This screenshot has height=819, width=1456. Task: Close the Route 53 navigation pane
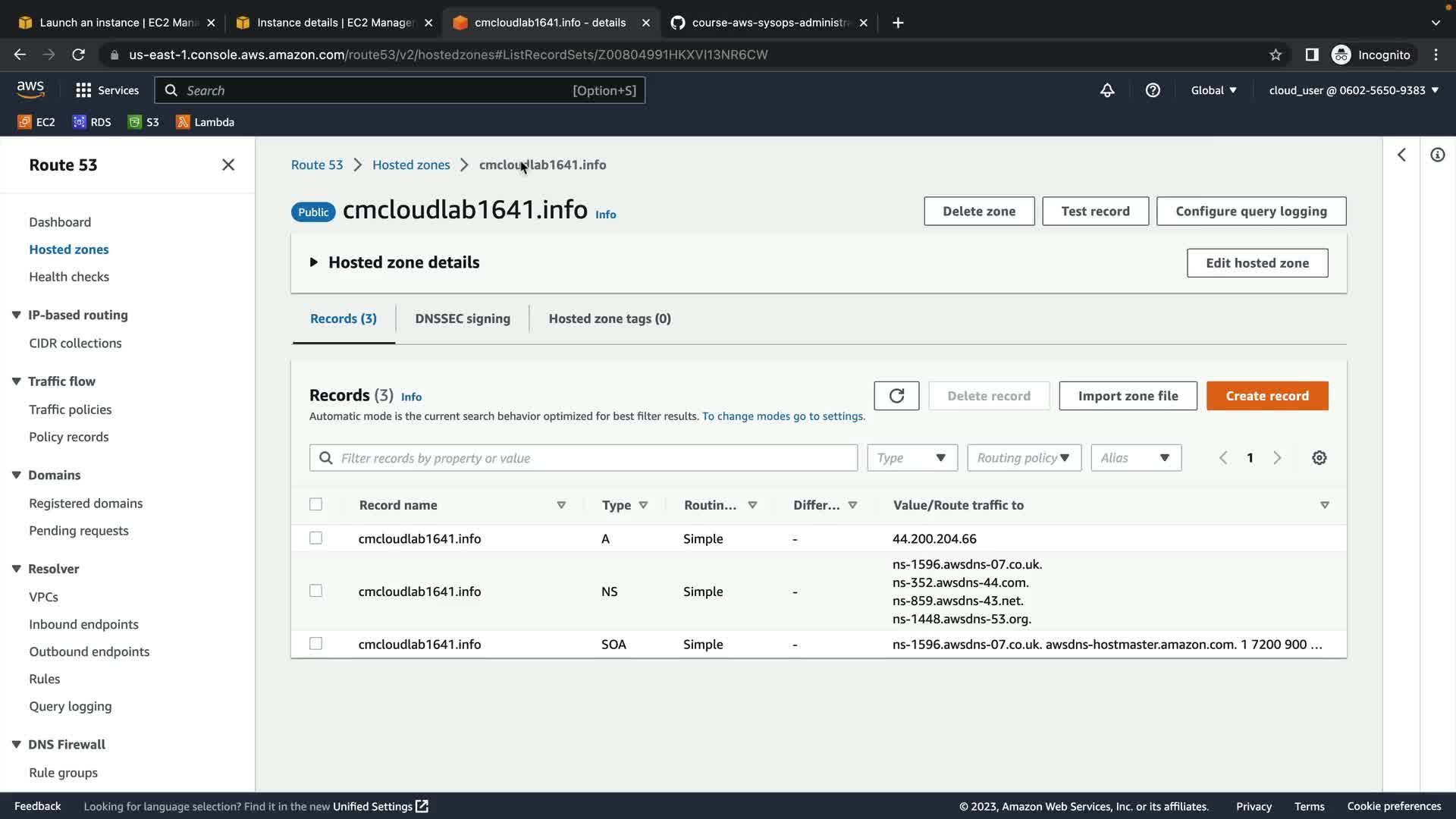[228, 165]
